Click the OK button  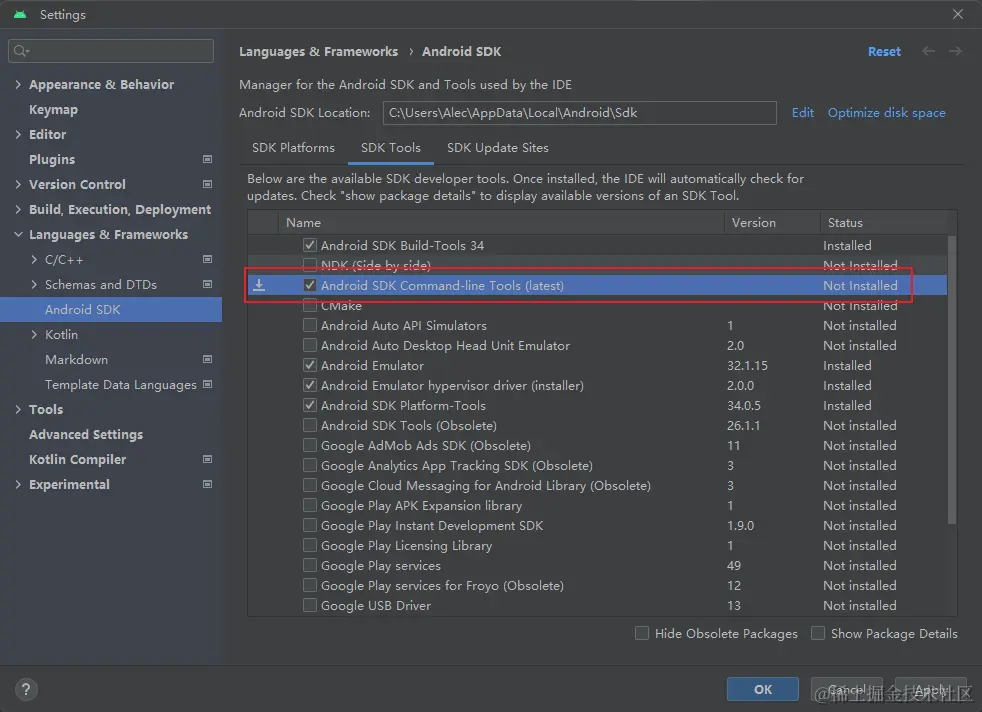pyautogui.click(x=762, y=689)
